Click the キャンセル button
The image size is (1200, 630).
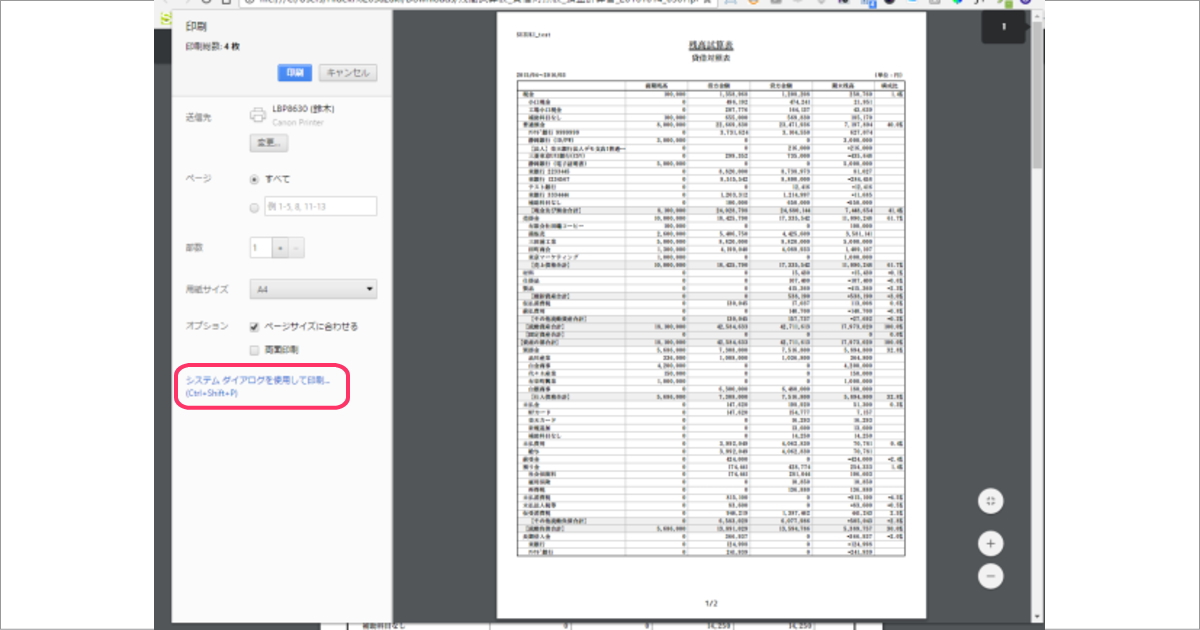click(348, 73)
